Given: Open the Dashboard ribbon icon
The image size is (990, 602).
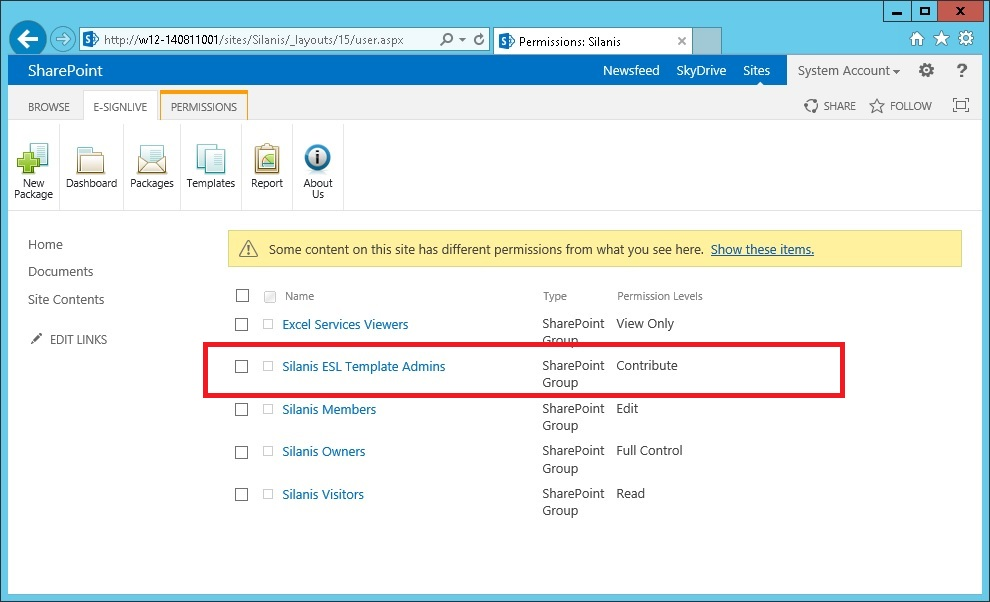Looking at the screenshot, I should click(91, 160).
